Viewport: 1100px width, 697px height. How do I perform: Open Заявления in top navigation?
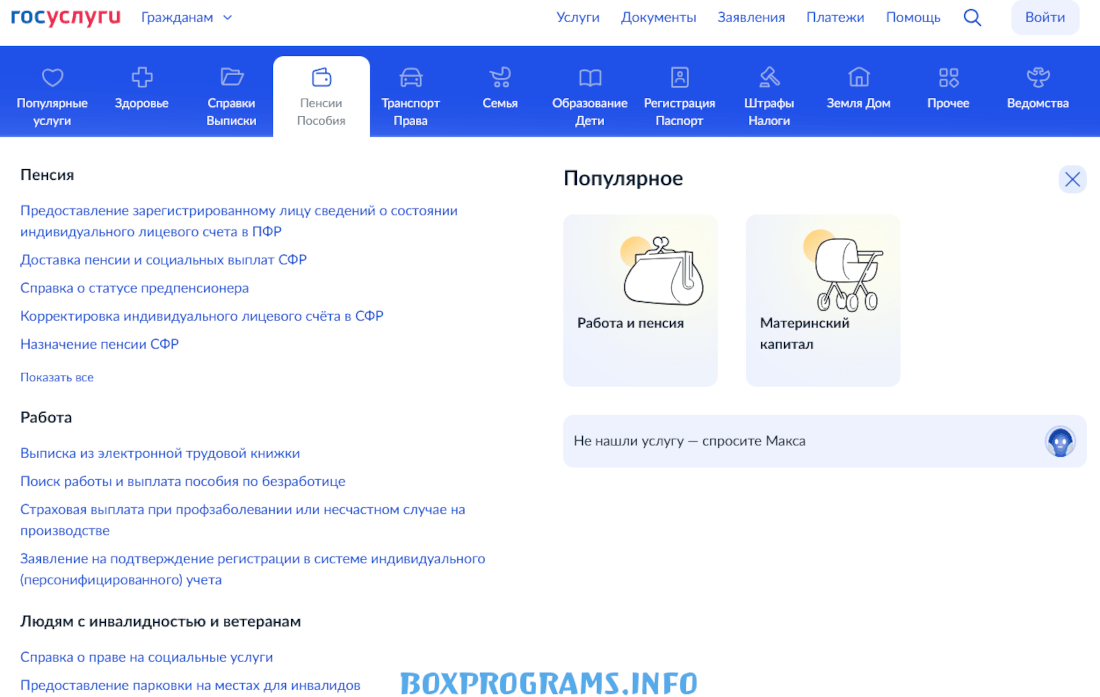751,18
